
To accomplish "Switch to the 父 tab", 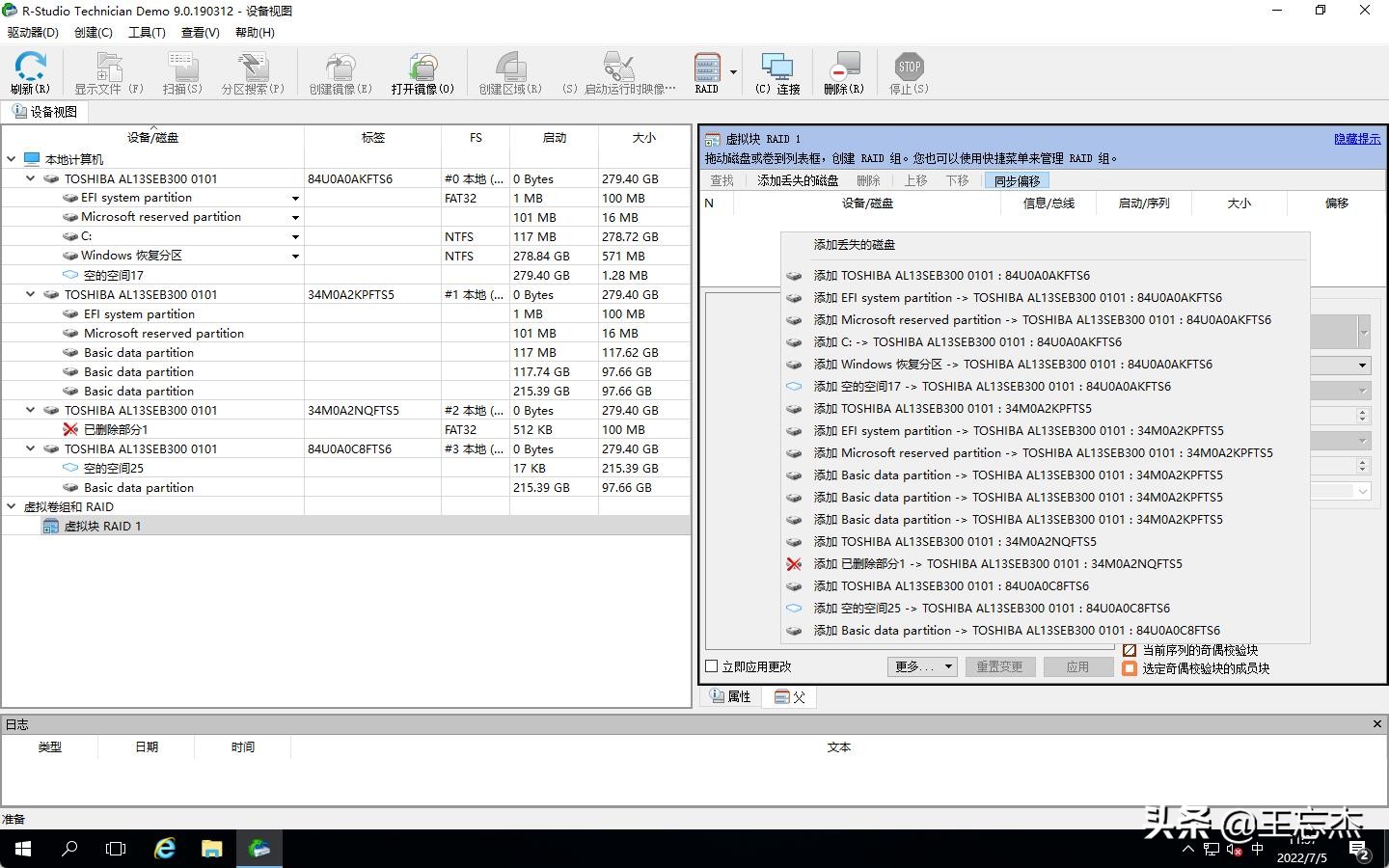I will pos(789,696).
